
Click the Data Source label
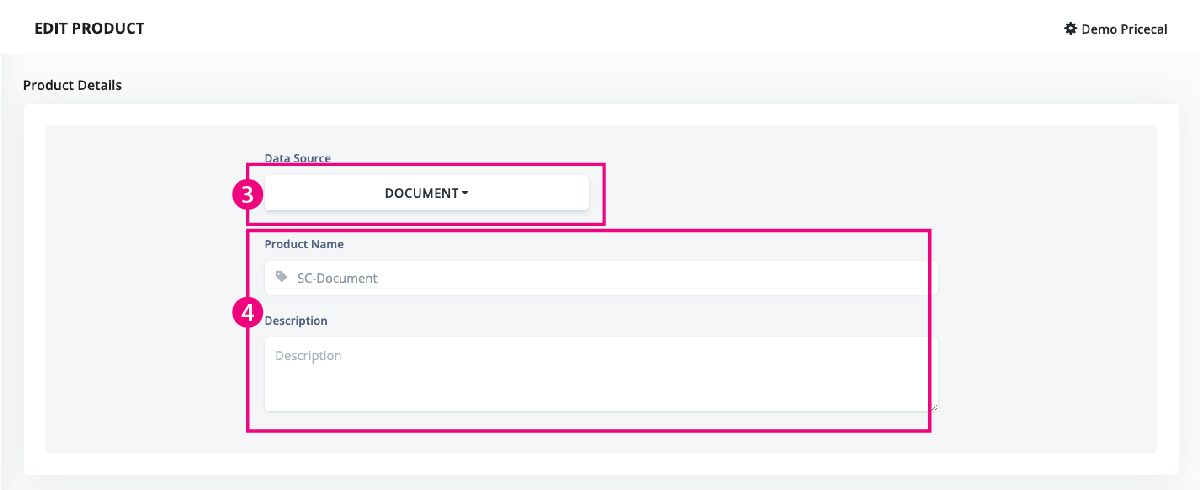(x=298, y=158)
